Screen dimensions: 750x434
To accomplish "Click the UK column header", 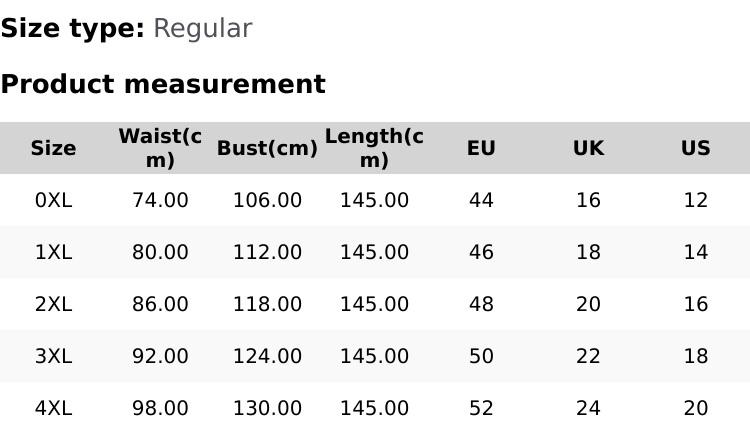I will tap(588, 148).
